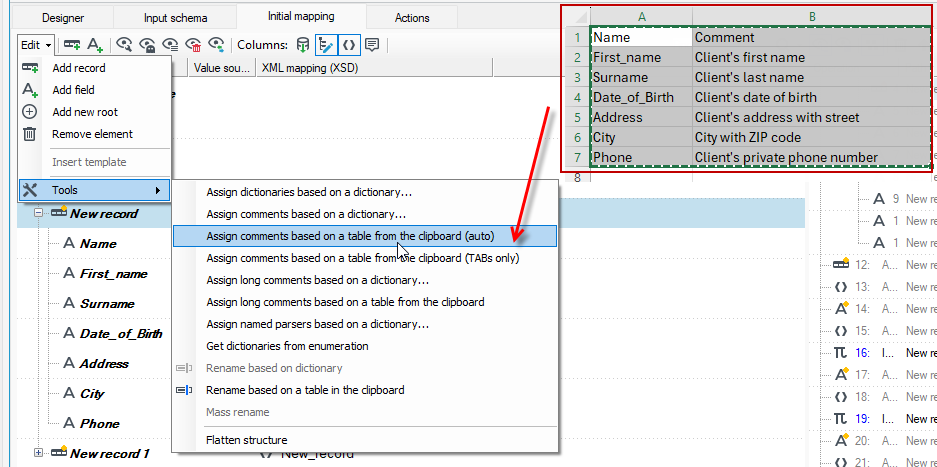Click the eye with wrench toolbar icon
This screenshot has width=937, height=467.
tap(124, 44)
